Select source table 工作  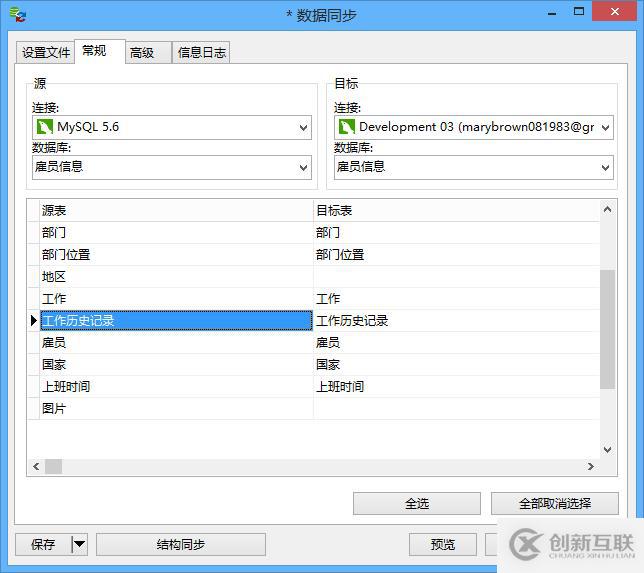click(177, 299)
